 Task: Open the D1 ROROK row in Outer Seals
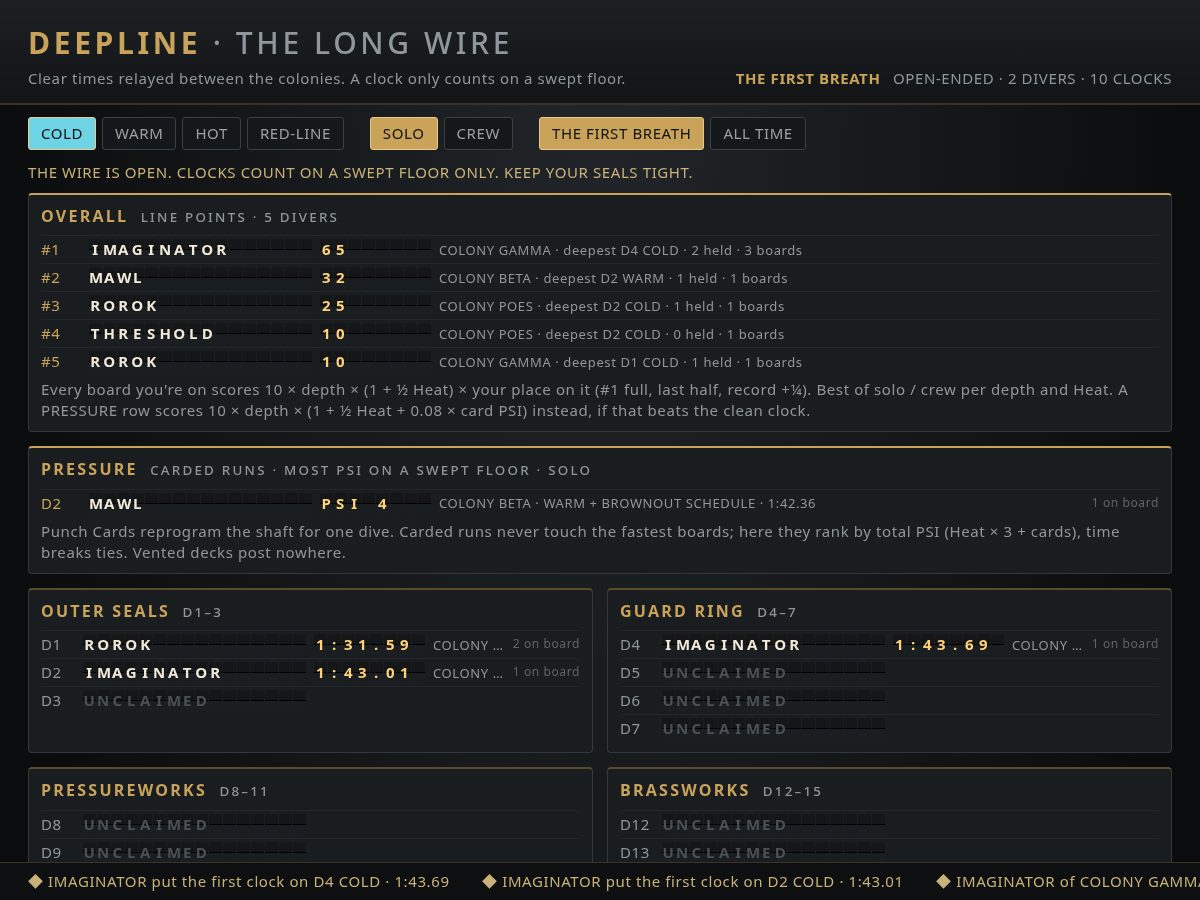click(310, 645)
